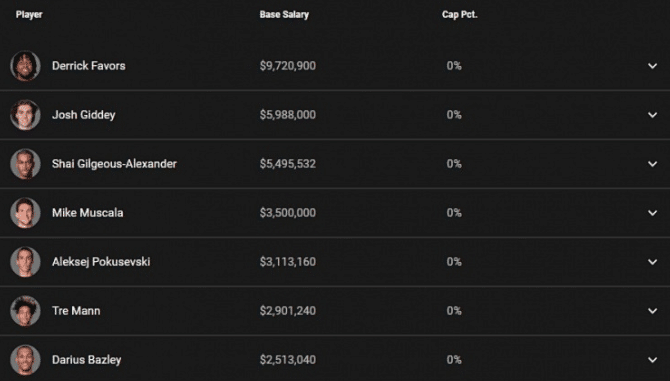670x381 pixels.
Task: Expand Tre Mann's details chevron
Action: (x=652, y=311)
